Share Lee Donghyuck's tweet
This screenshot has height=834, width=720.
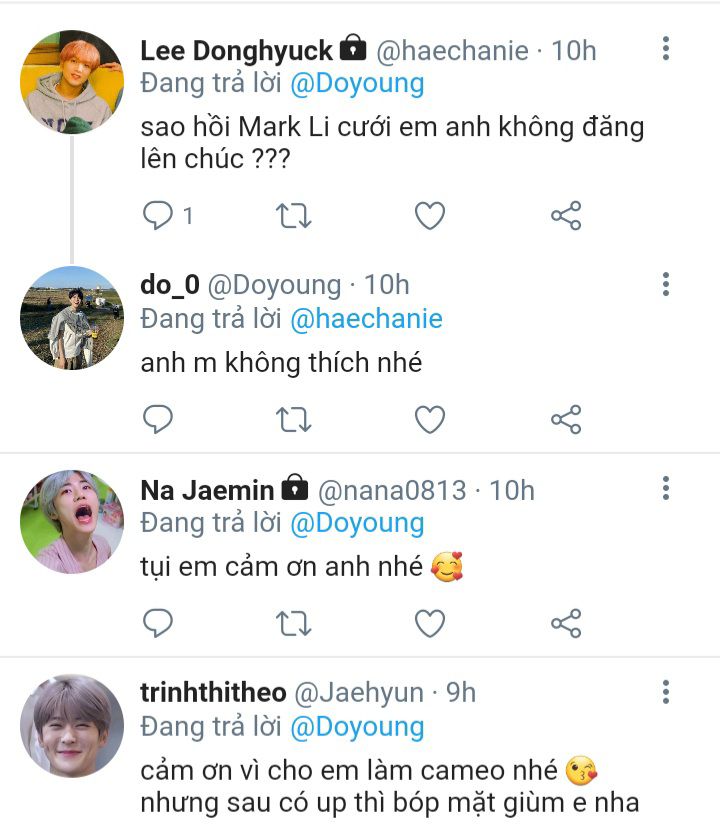(566, 215)
